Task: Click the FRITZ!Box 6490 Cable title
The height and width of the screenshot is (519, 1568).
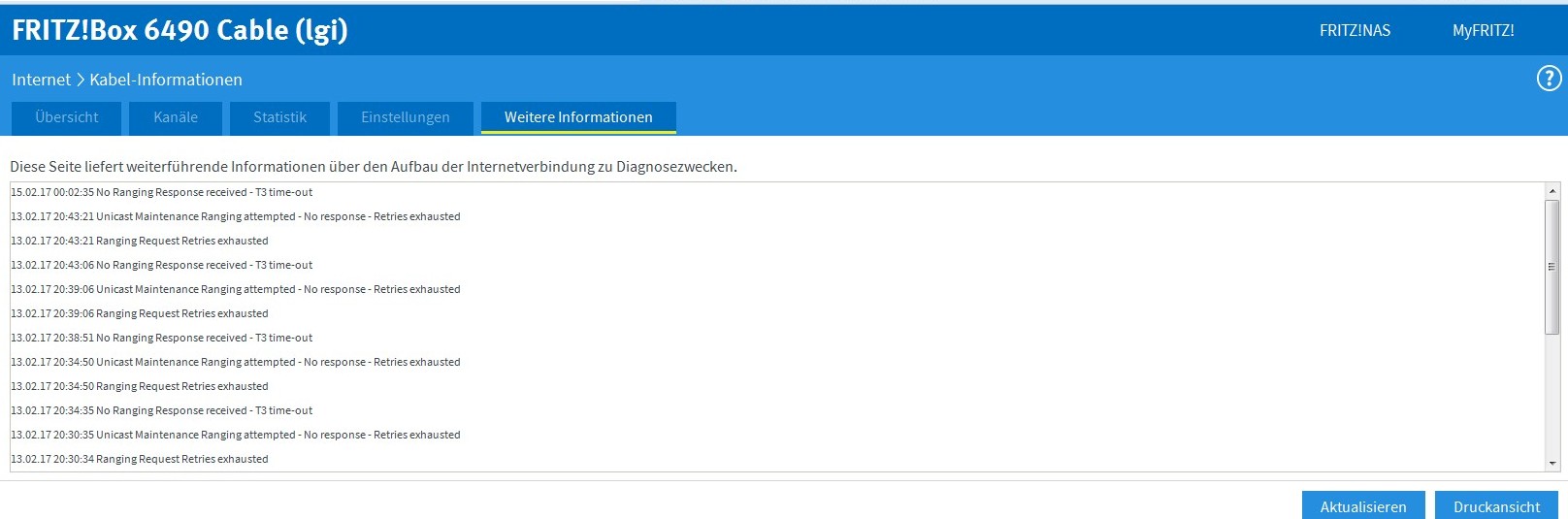Action: point(180,30)
